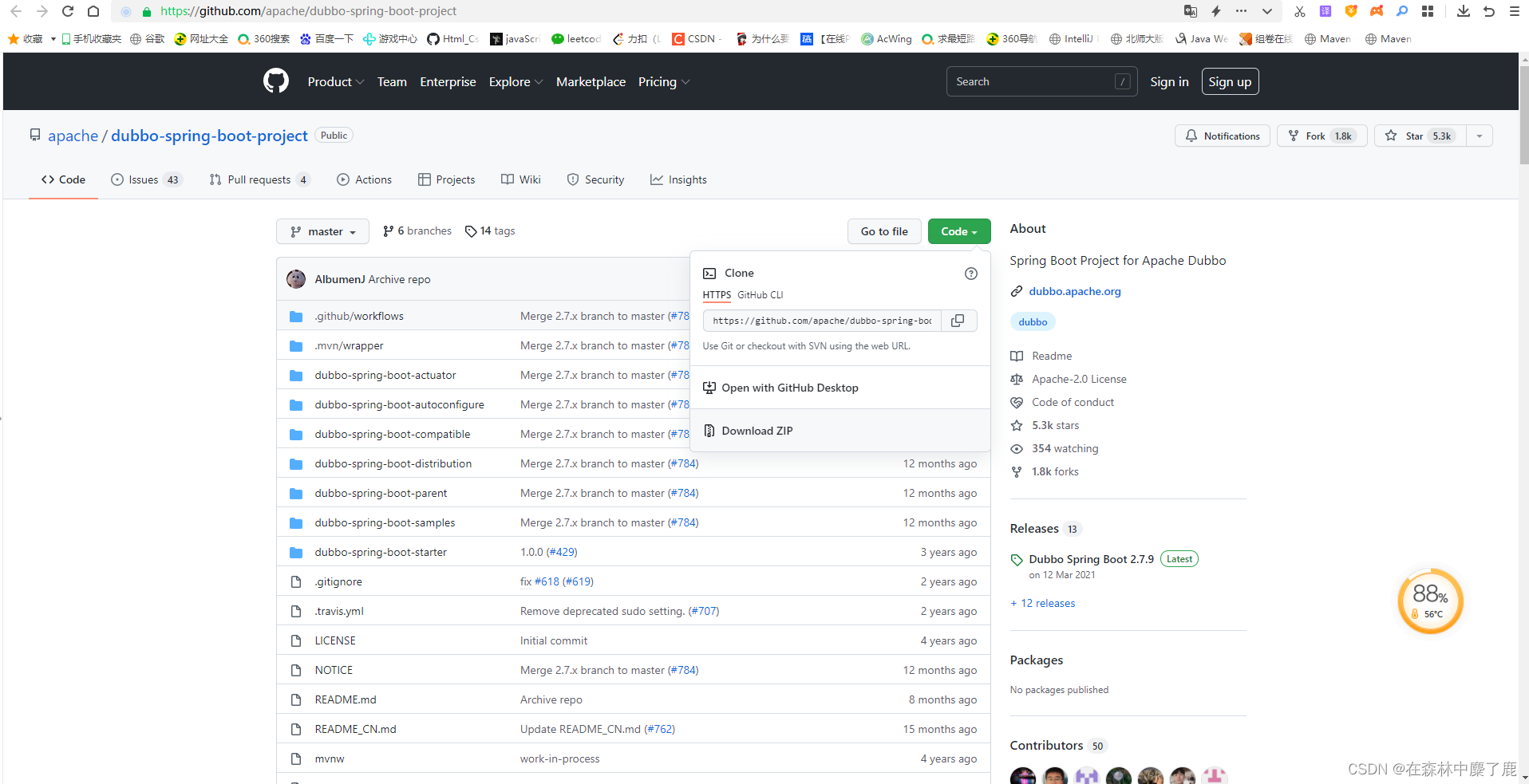Screen dimensions: 1529x784
Task: Open the 收藏 favorites star bookmark
Action: 25,38
